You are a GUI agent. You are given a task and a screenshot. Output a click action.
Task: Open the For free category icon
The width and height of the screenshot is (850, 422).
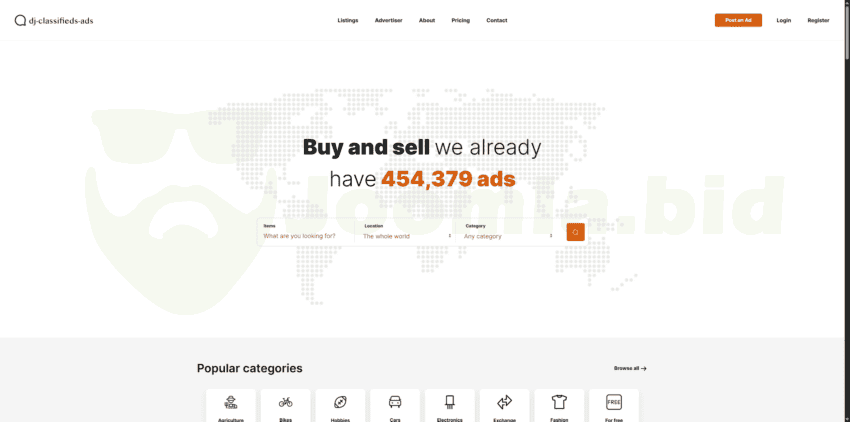(614, 402)
